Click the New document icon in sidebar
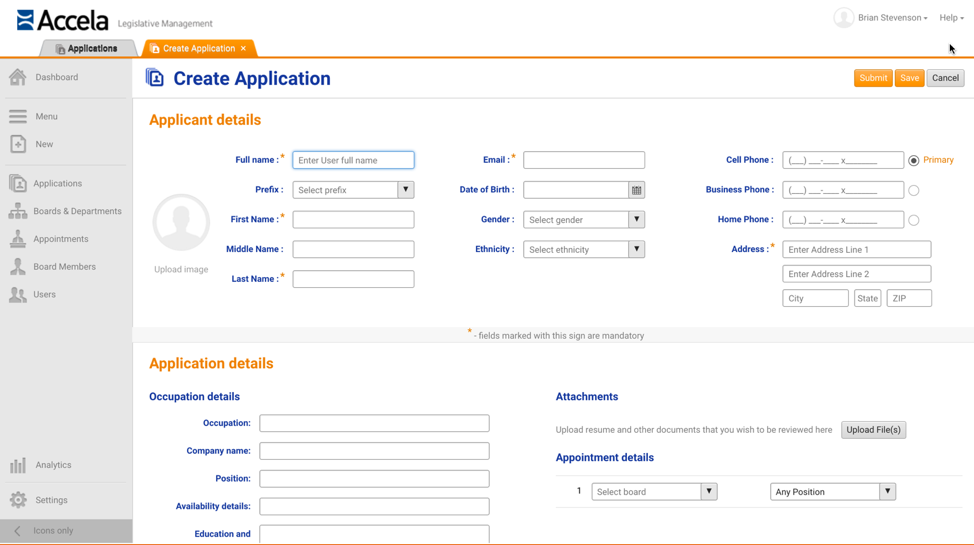The height and width of the screenshot is (545, 974). coord(18,144)
